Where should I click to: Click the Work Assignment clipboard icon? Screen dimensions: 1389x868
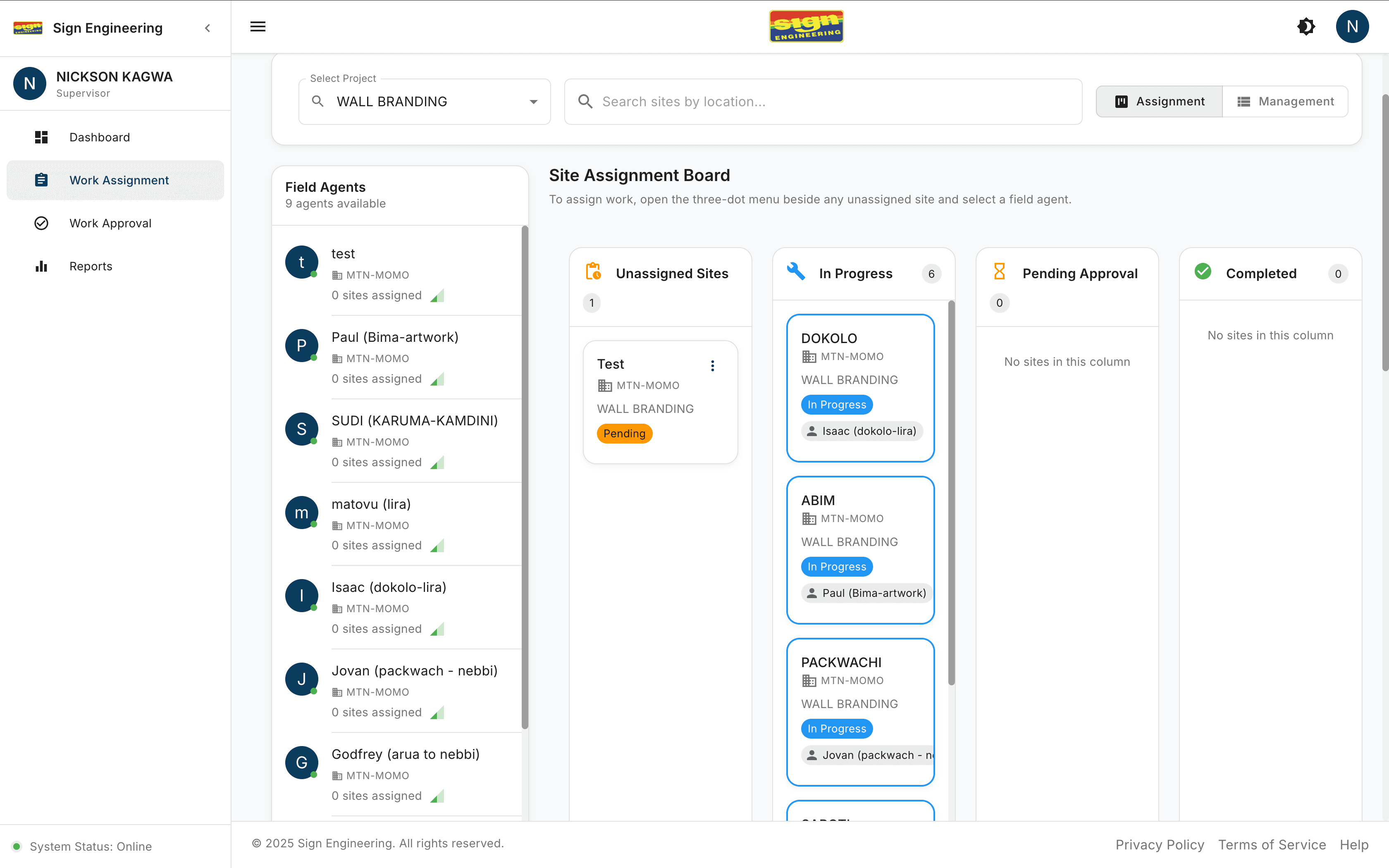(41, 180)
